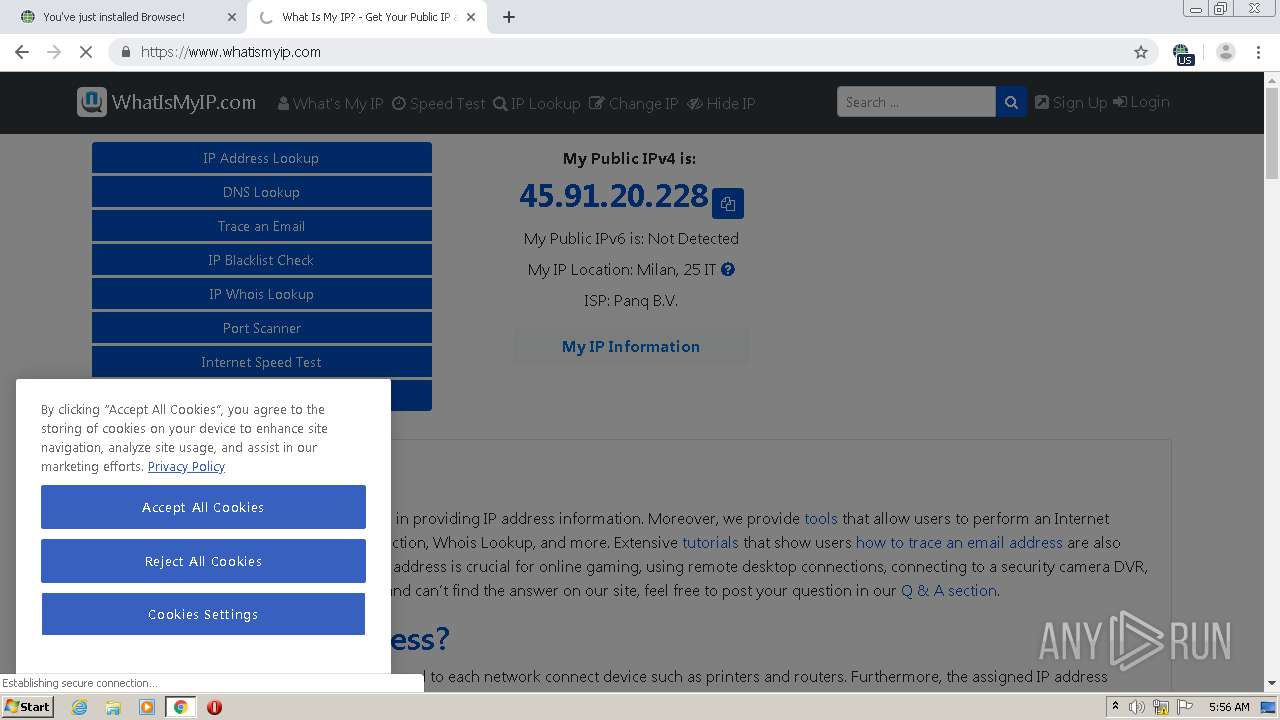Open IP Blacklist Check tool
The image size is (1280, 720).
click(x=262, y=260)
